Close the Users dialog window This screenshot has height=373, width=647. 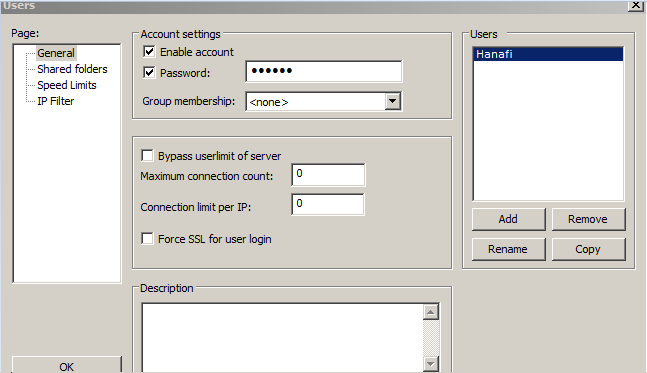coord(635,5)
